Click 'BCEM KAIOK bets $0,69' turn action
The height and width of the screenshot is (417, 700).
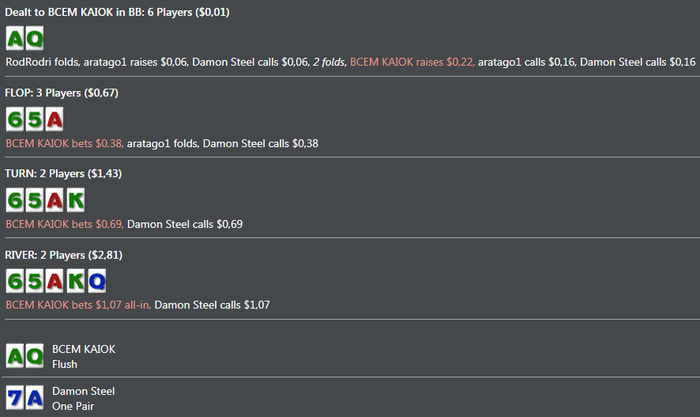[x=64, y=224]
